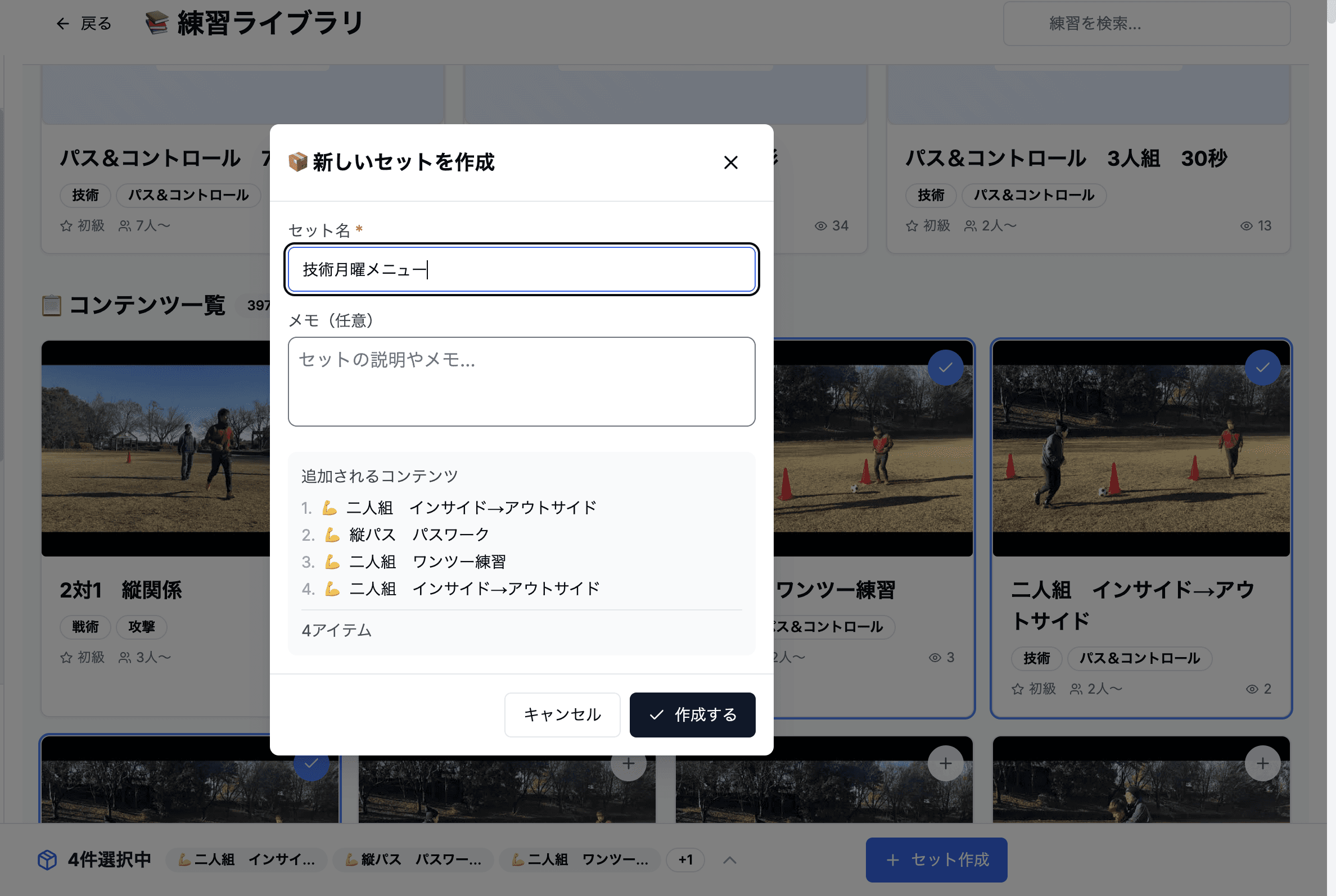Expand the selection bar chevron
1336x896 pixels.
[x=729, y=860]
